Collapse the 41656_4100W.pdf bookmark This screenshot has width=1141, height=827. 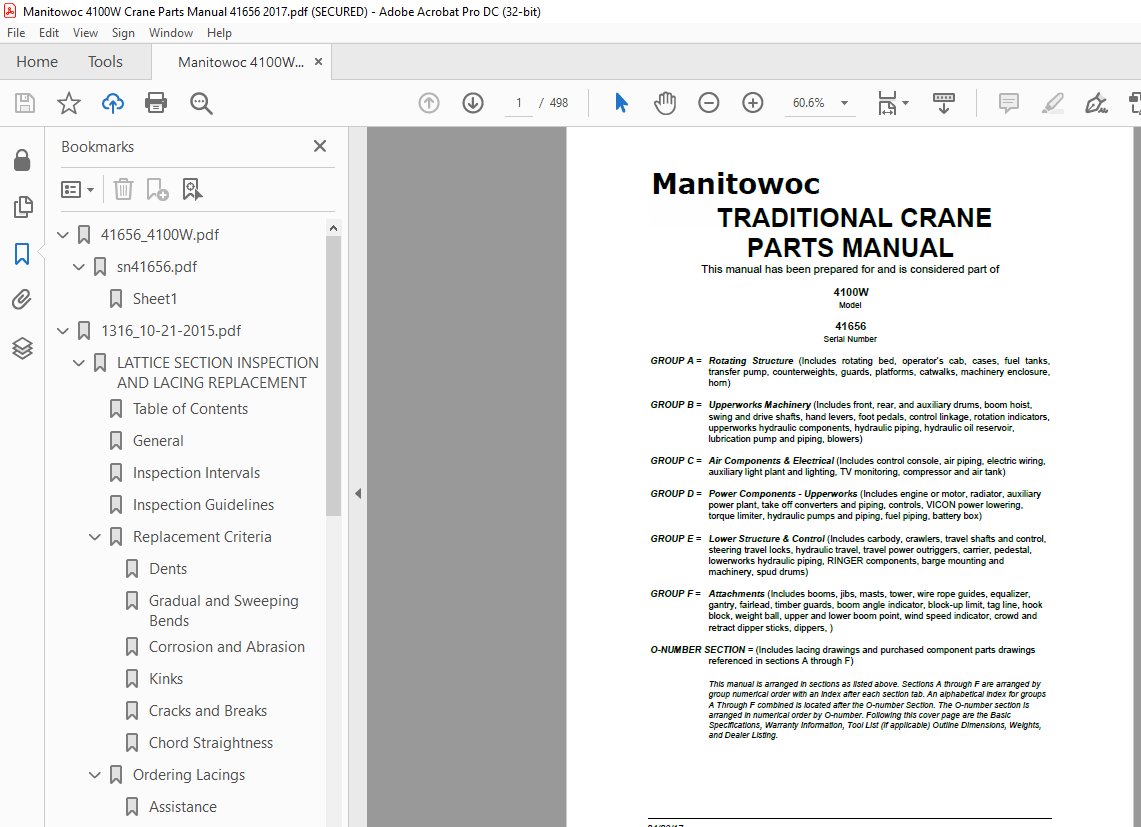point(63,234)
